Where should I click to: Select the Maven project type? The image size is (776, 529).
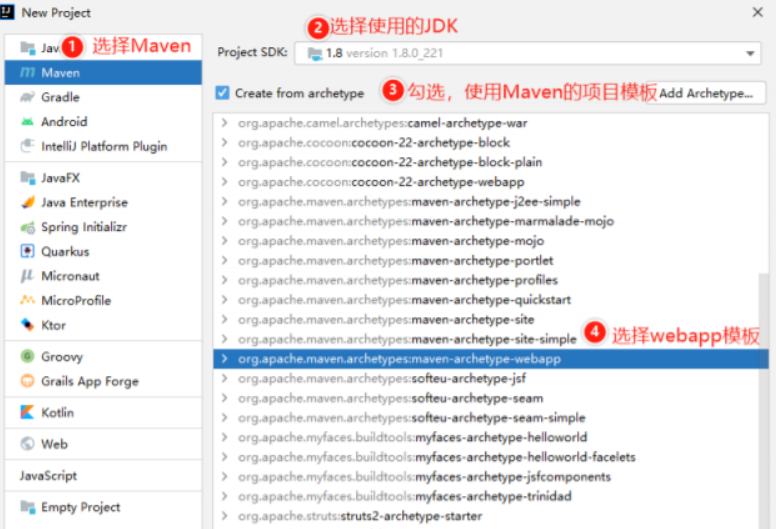(103, 73)
